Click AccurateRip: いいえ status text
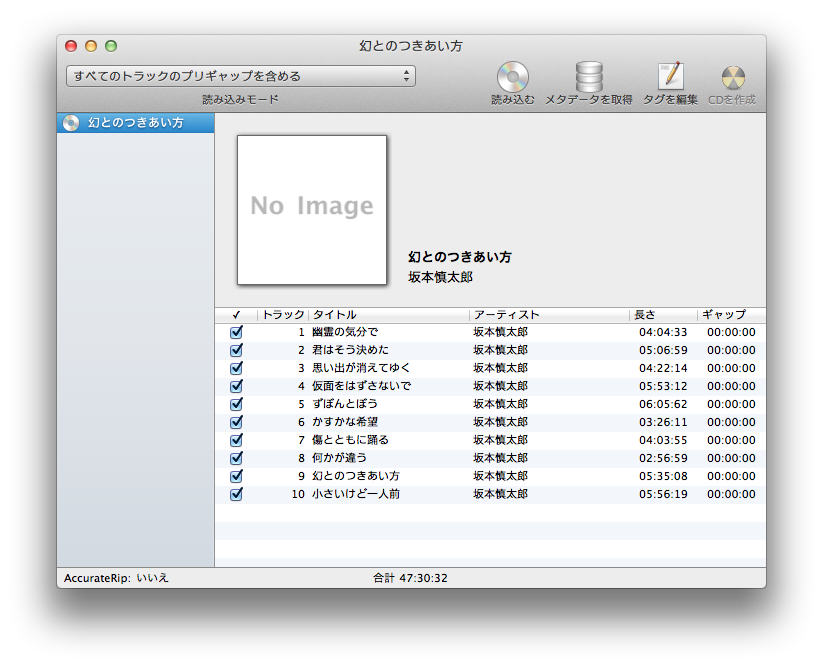The image size is (823, 667). click(116, 578)
